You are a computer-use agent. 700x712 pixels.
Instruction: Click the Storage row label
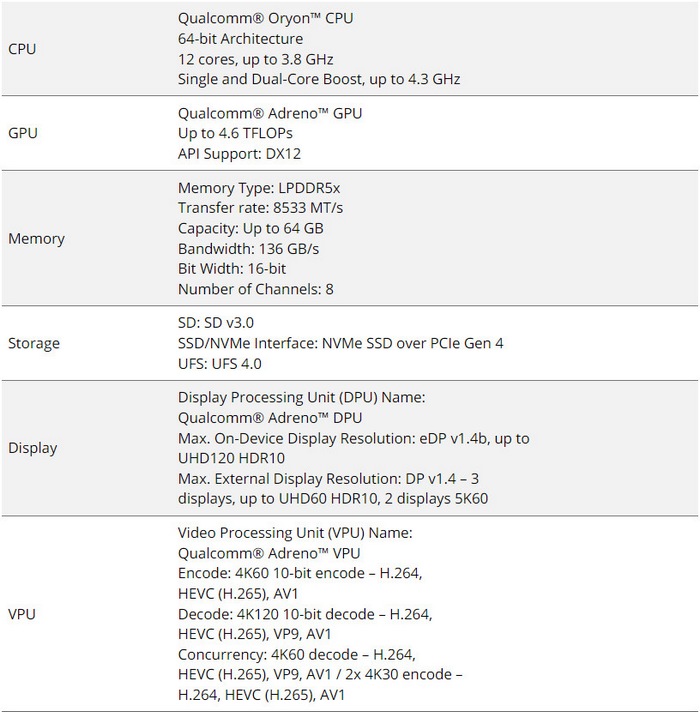(x=34, y=344)
